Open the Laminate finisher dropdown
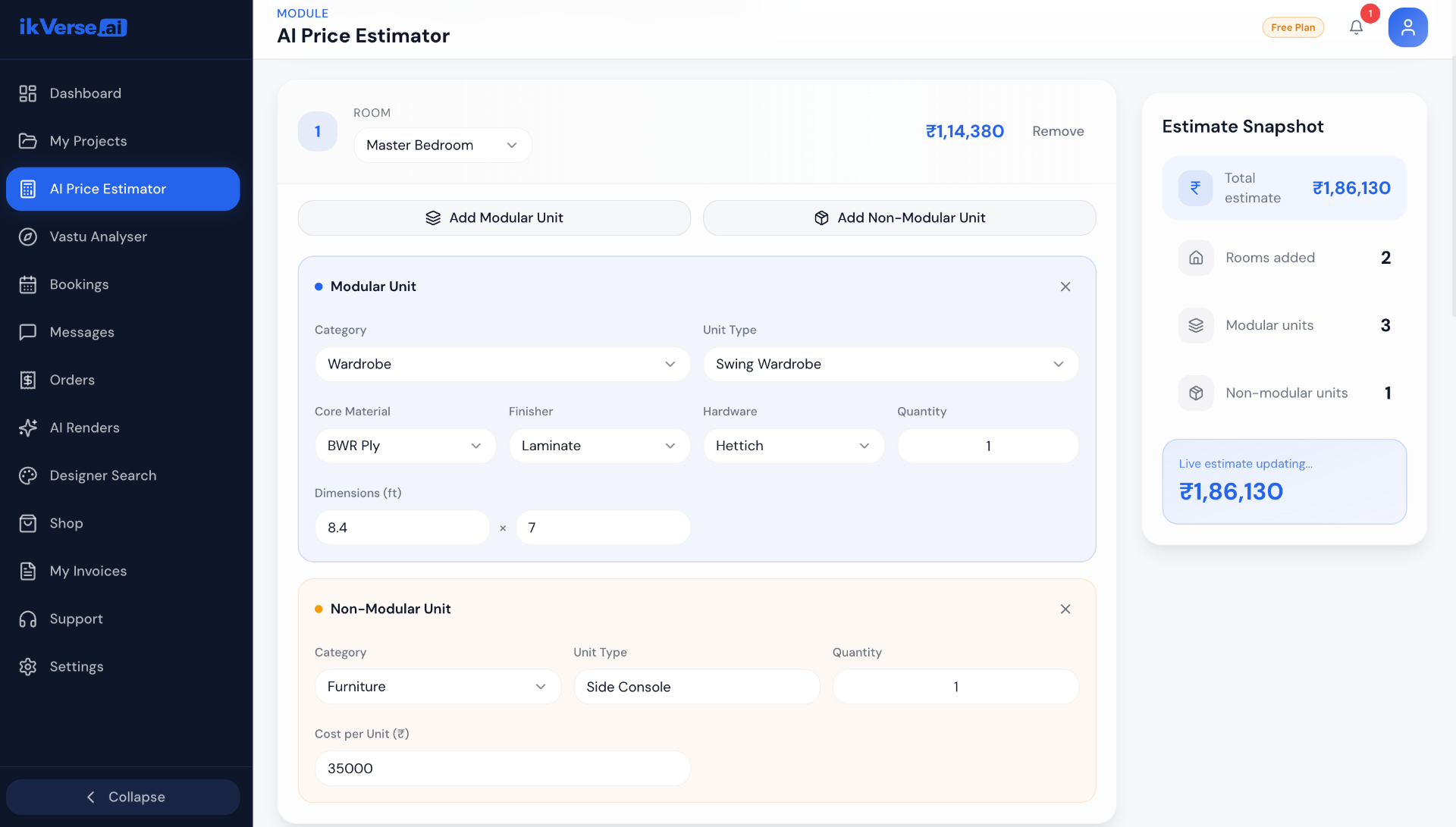The width and height of the screenshot is (1456, 827). pos(599,446)
